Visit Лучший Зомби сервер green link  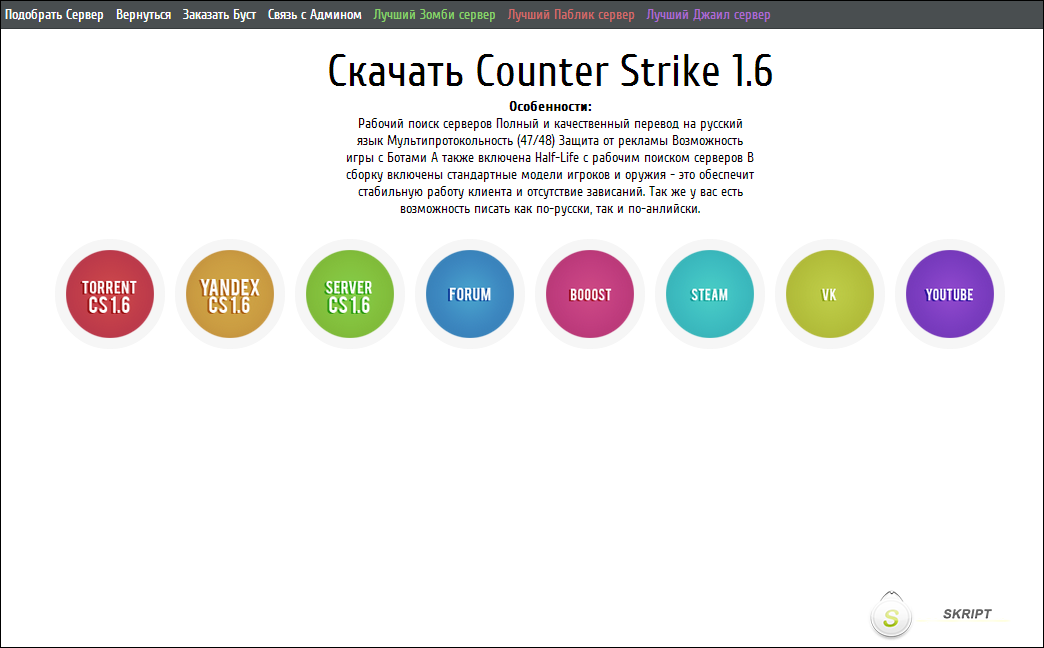click(x=434, y=15)
